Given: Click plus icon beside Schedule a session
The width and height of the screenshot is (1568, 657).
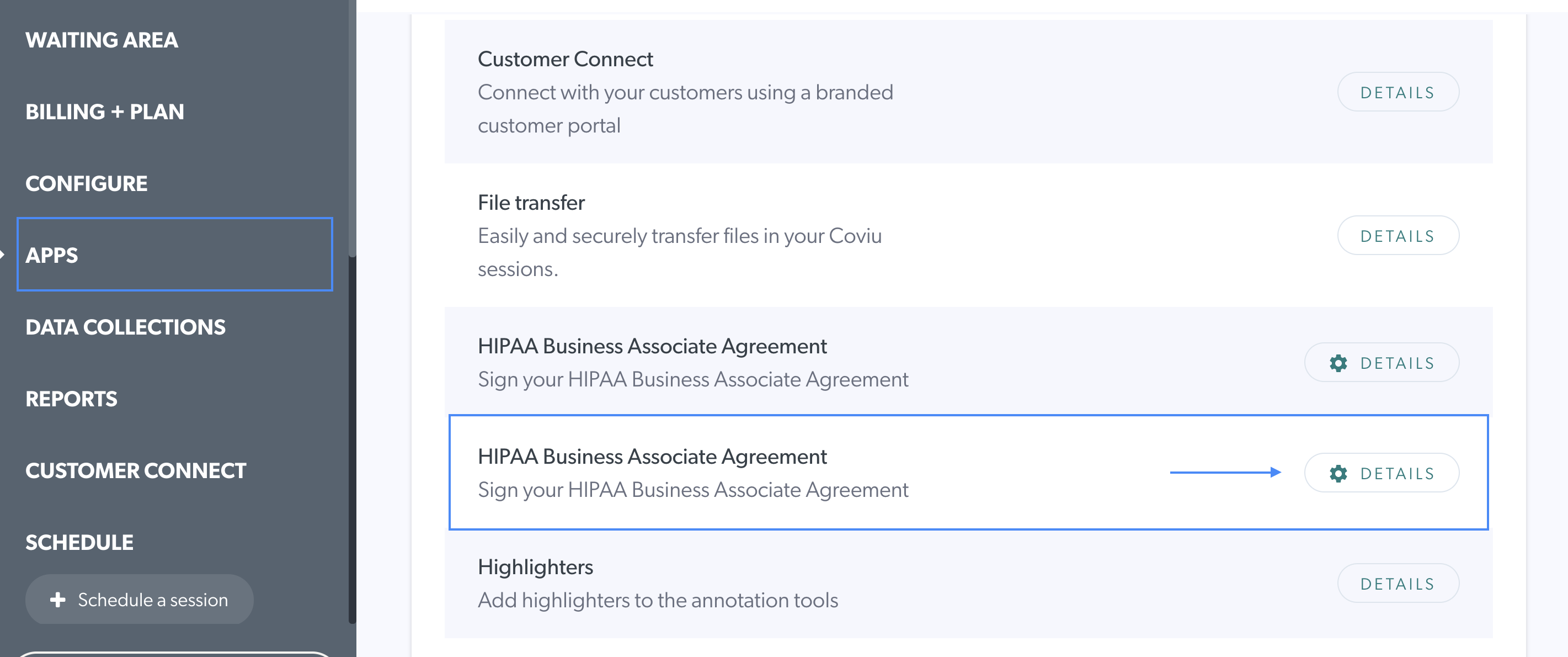Looking at the screenshot, I should tap(58, 600).
